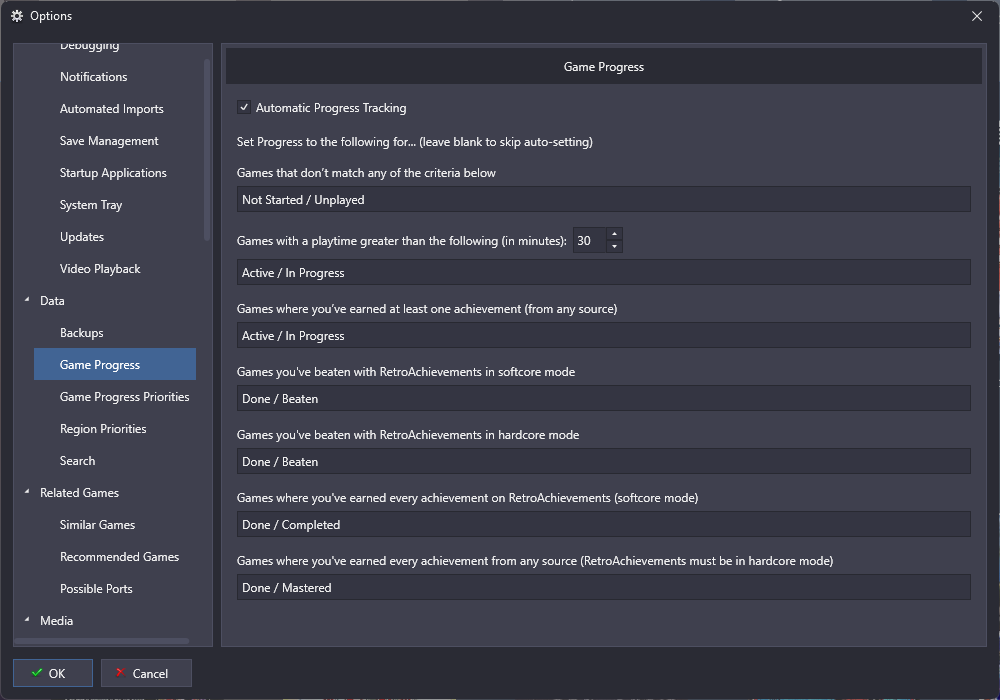Select Startup Applications in the sidebar
Viewport: 1000px width, 700px height.
pos(113,173)
